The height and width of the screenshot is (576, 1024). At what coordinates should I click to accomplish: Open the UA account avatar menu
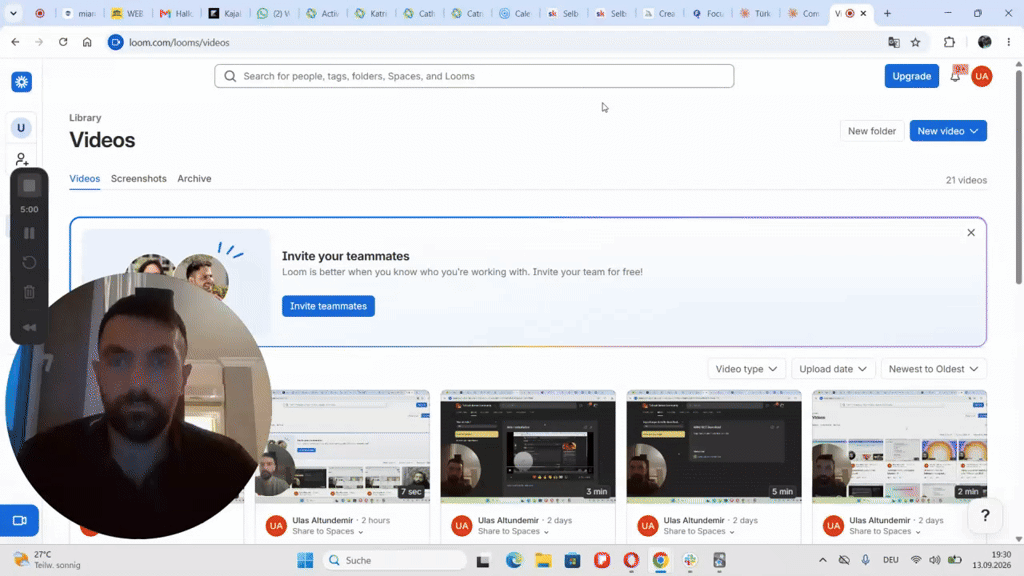click(x=982, y=76)
